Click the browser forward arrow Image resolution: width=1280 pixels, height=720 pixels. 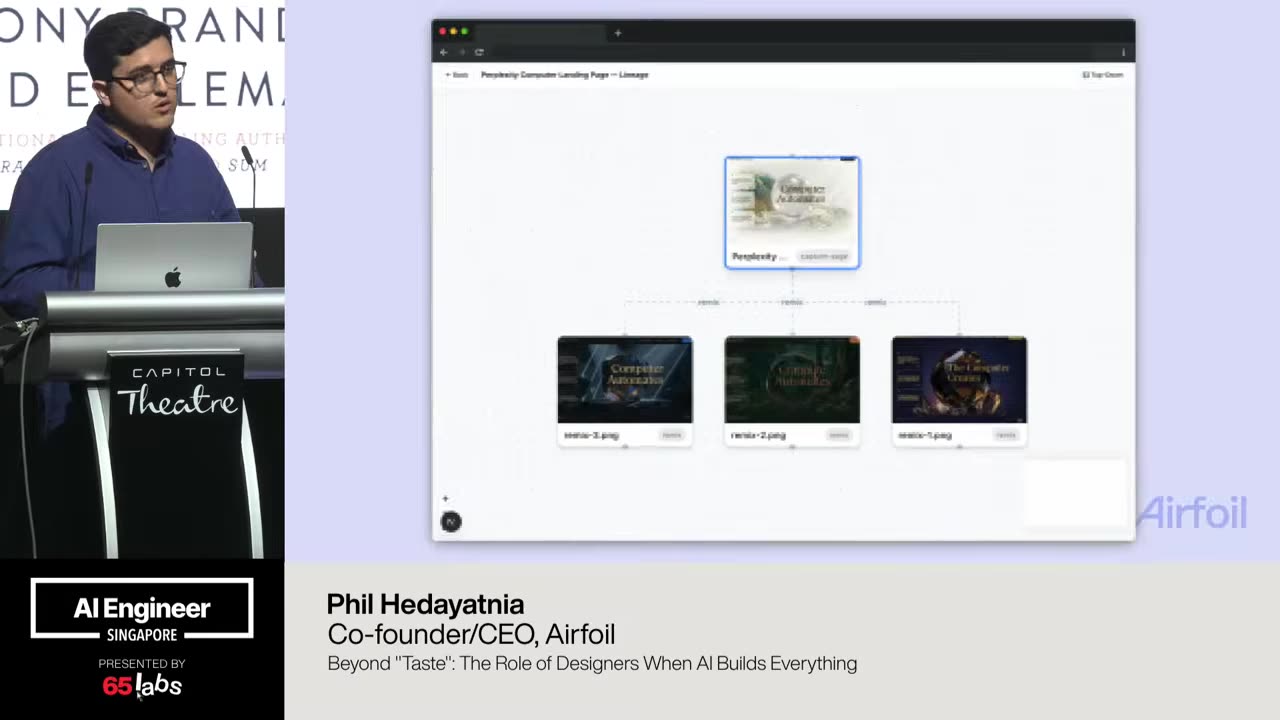pyautogui.click(x=461, y=52)
